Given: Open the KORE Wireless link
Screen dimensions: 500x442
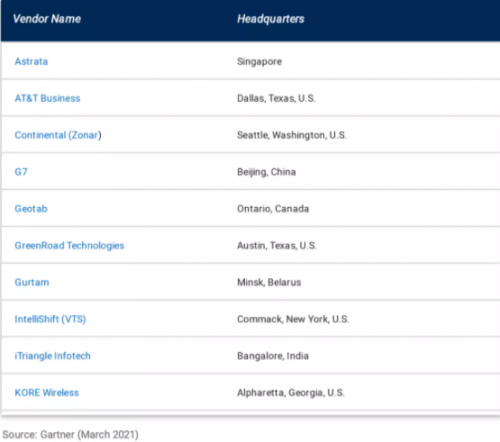Looking at the screenshot, I should [47, 393].
